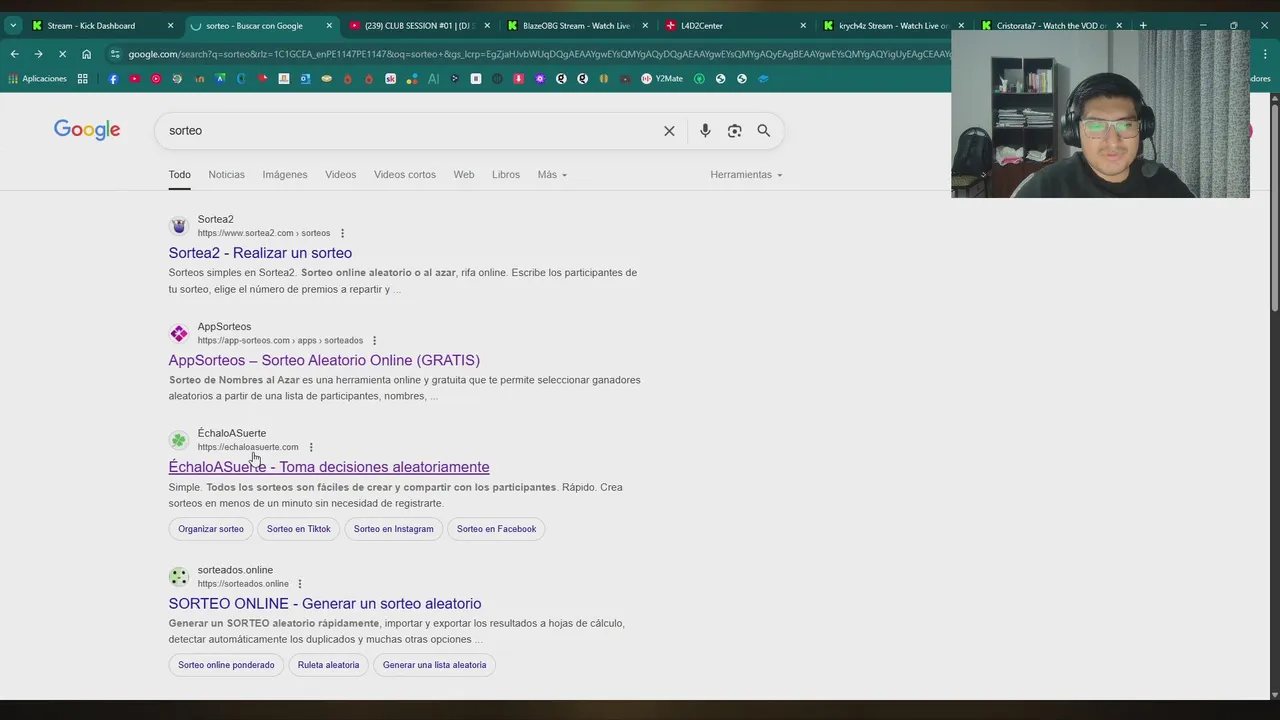Viewport: 1280px width, 720px height.
Task: Expand the Más filter dropdown
Action: [552, 175]
